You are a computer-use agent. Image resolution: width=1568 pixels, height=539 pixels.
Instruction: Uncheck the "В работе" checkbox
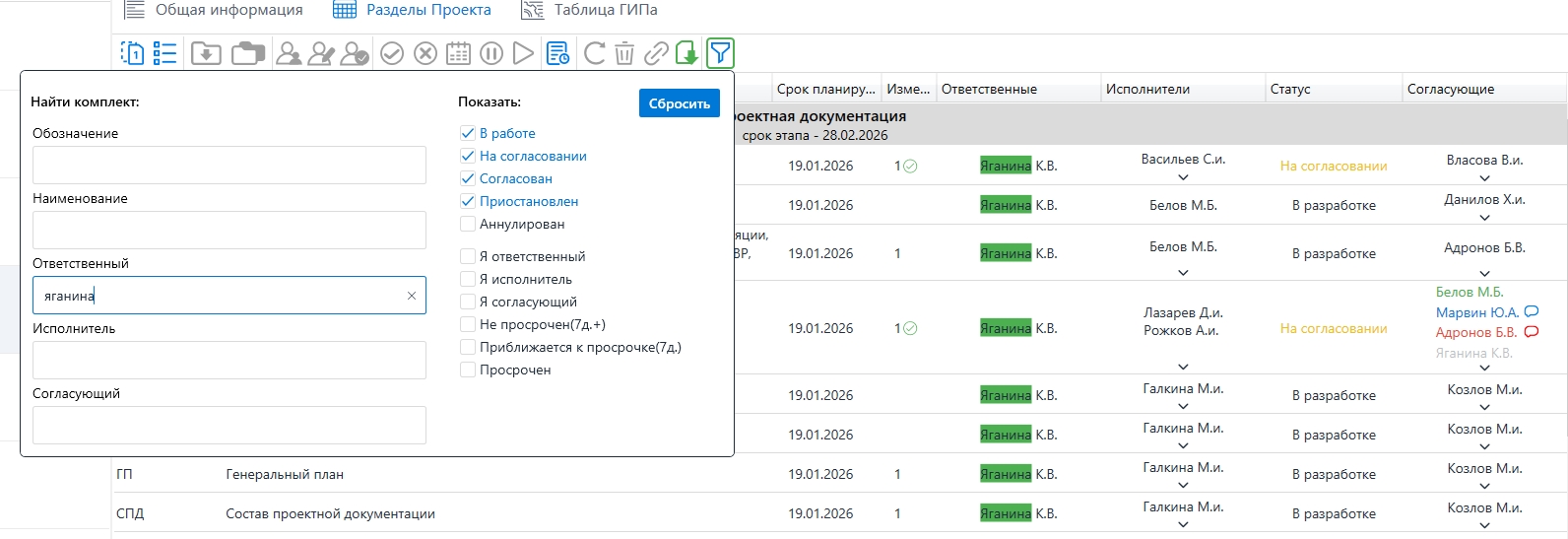click(468, 133)
